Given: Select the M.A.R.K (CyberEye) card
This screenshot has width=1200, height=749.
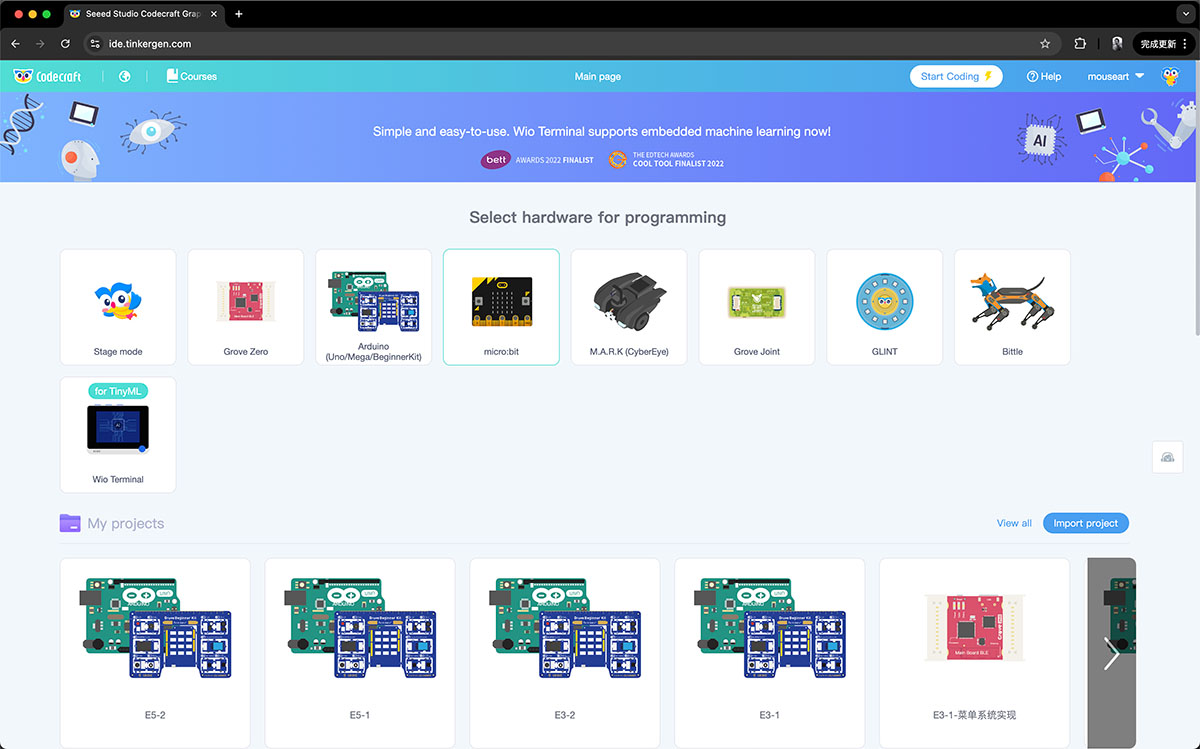Looking at the screenshot, I should 629,307.
